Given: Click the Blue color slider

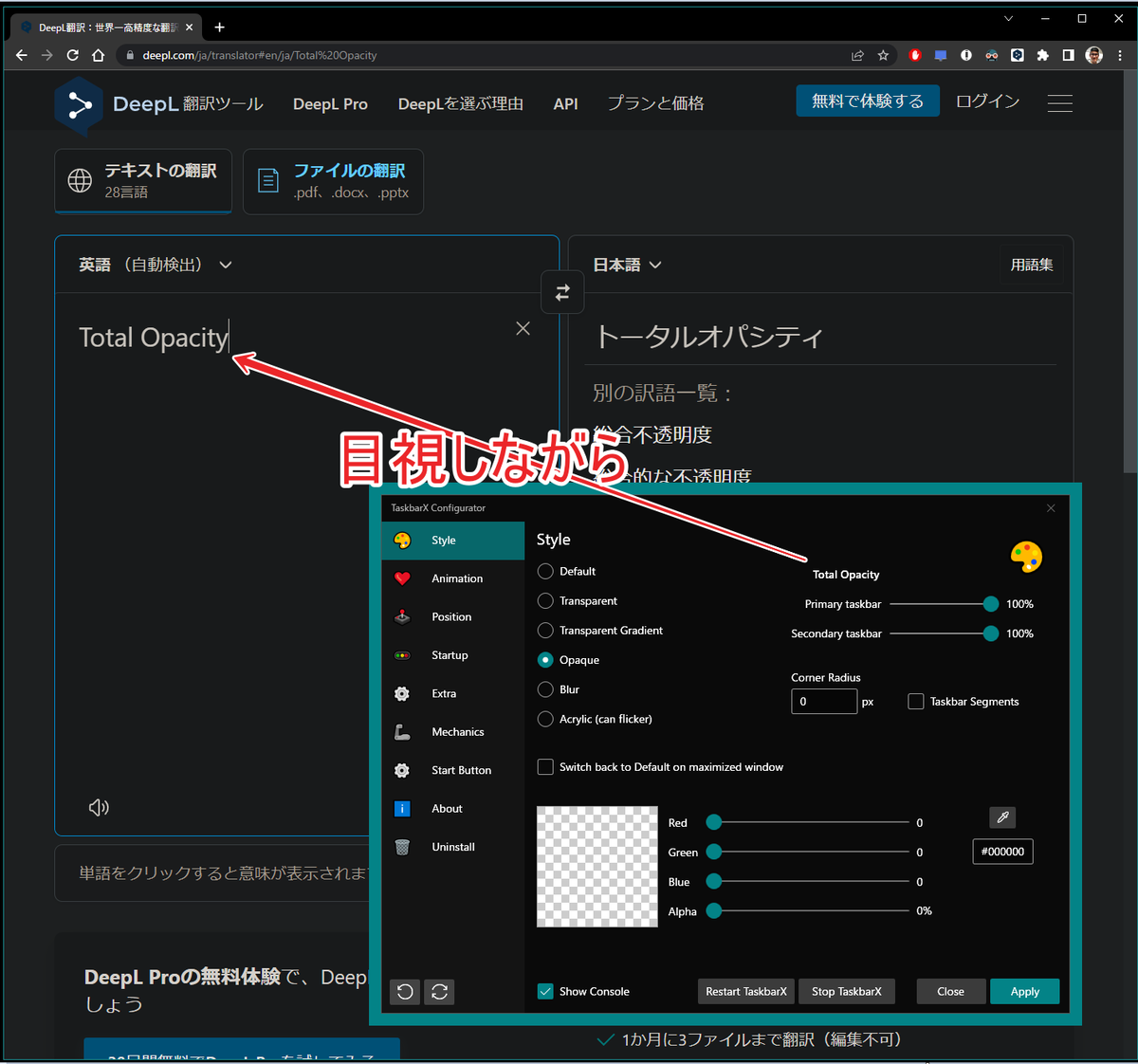Looking at the screenshot, I should pyautogui.click(x=808, y=882).
